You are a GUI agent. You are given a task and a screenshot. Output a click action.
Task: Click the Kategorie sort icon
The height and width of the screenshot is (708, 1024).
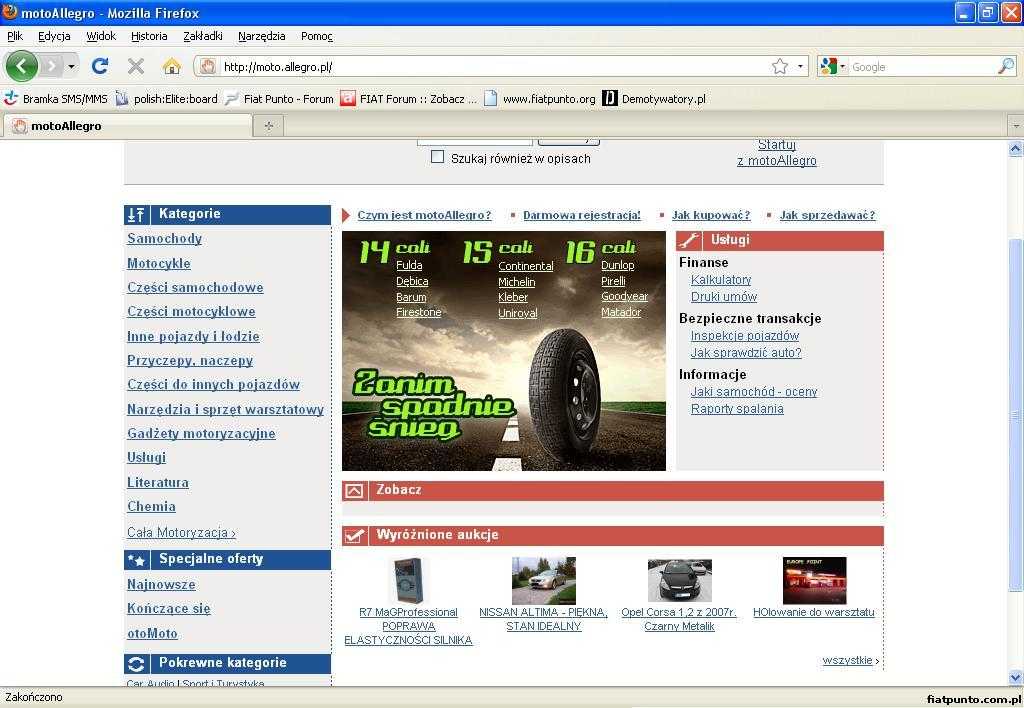[x=136, y=214]
